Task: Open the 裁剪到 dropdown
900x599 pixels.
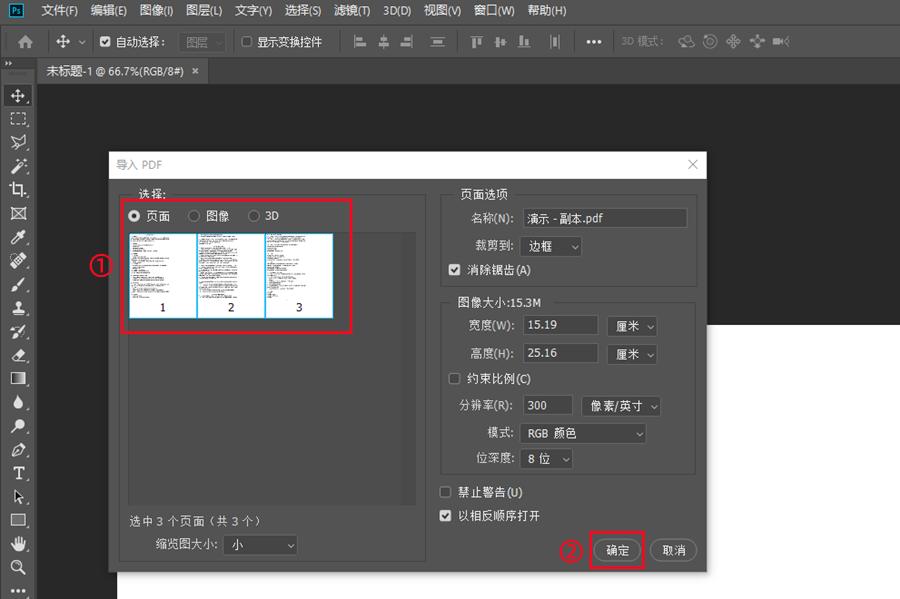Action: coord(550,246)
